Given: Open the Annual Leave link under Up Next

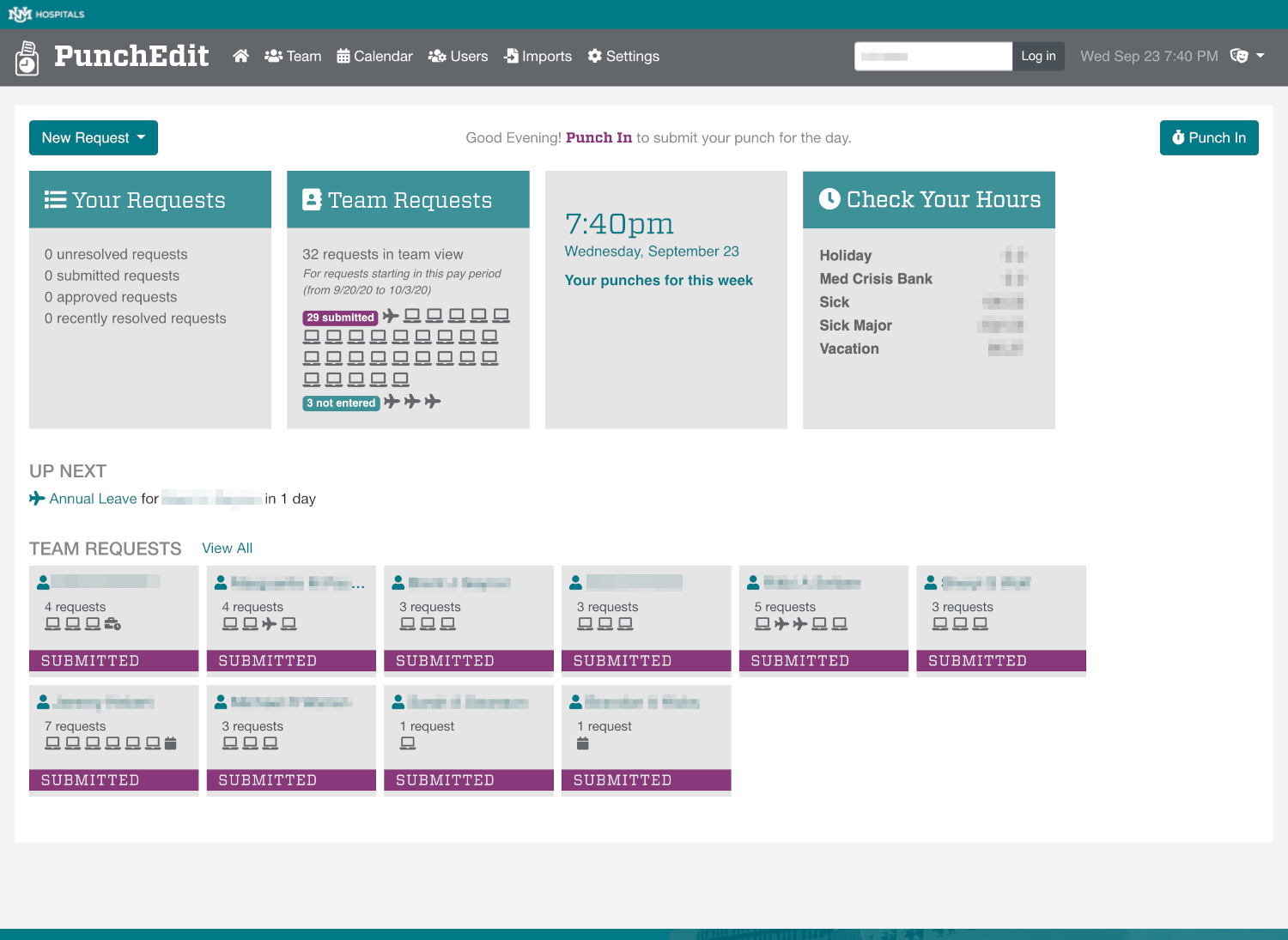Looking at the screenshot, I should click(93, 499).
